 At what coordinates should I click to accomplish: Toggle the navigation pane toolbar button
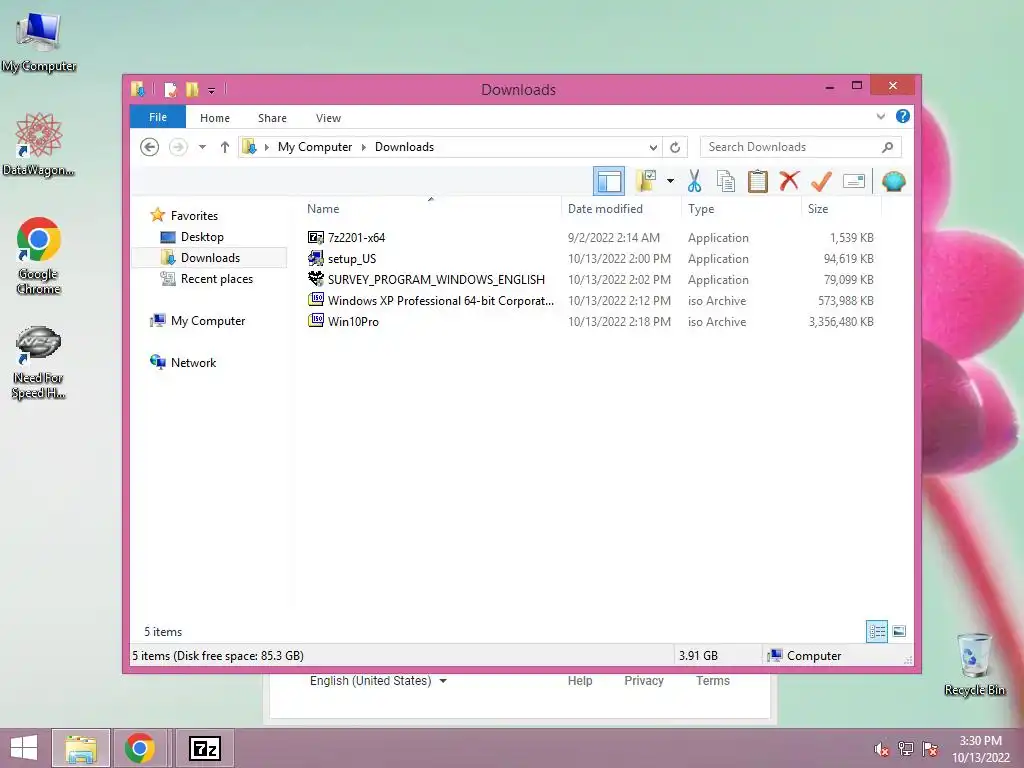point(609,181)
